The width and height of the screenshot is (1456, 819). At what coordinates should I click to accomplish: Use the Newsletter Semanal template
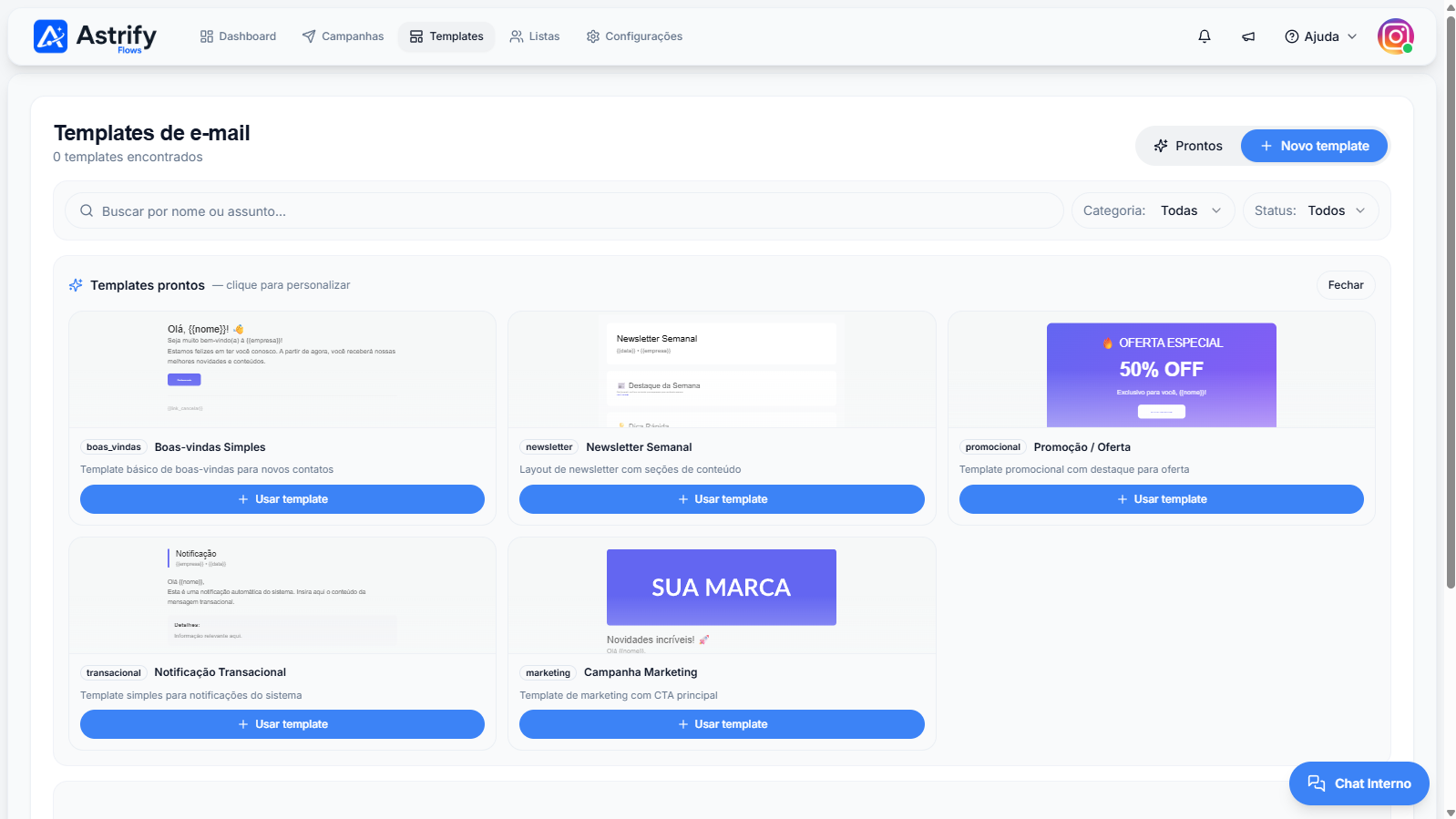tap(722, 499)
